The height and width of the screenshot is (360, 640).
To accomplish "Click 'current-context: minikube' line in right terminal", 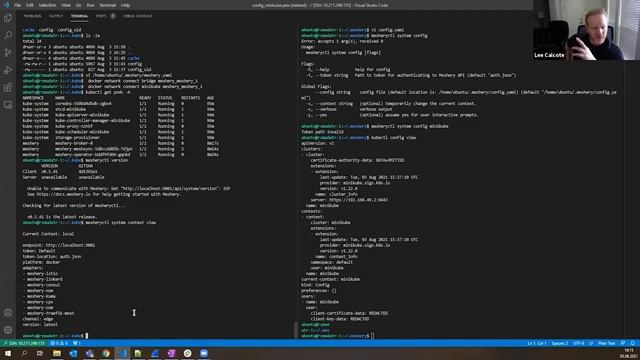I will point(331,279).
